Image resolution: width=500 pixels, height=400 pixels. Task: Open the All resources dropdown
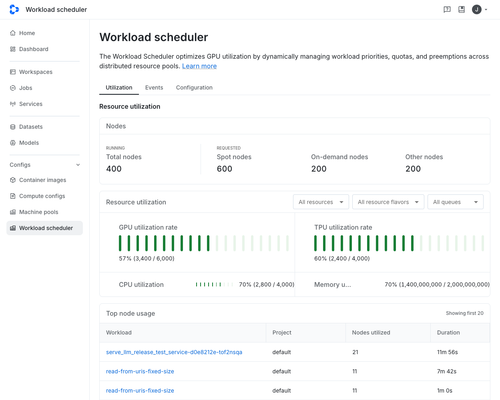click(x=321, y=202)
